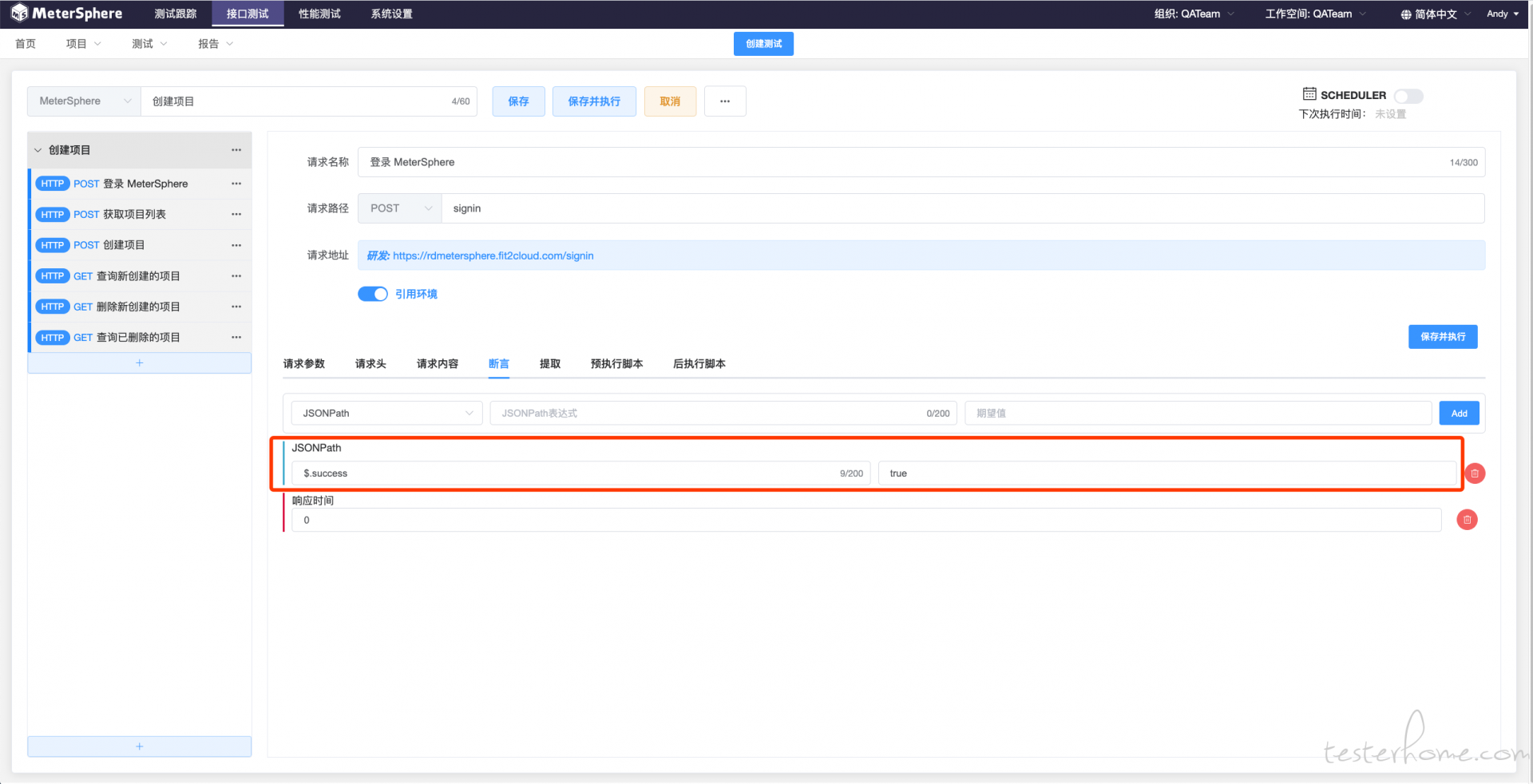Click the 创建测试 button

tap(763, 44)
